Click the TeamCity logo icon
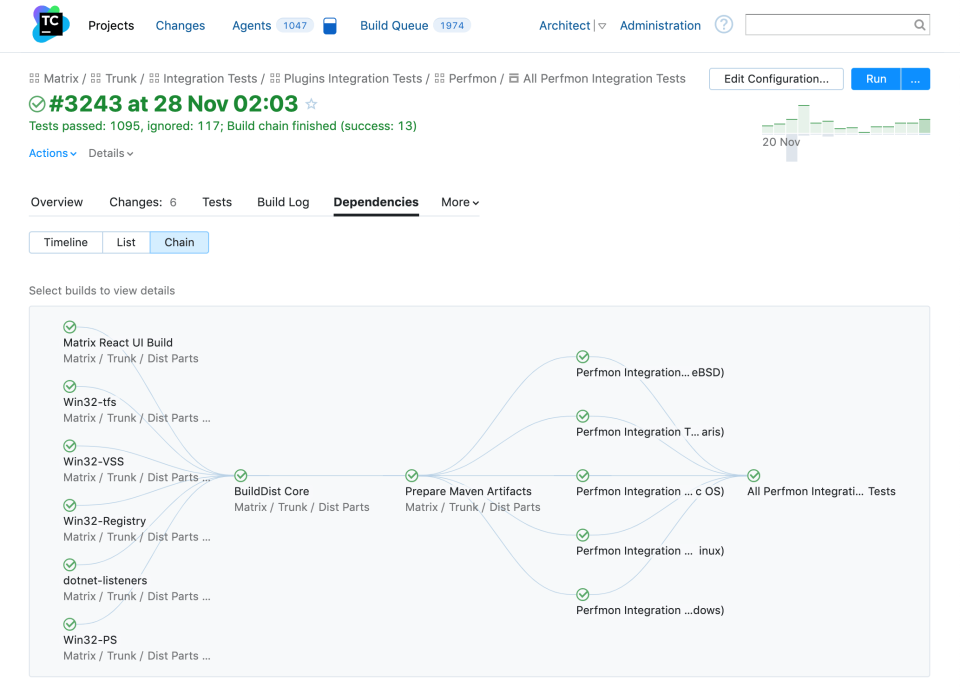The height and width of the screenshot is (700, 960). pyautogui.click(x=50, y=25)
